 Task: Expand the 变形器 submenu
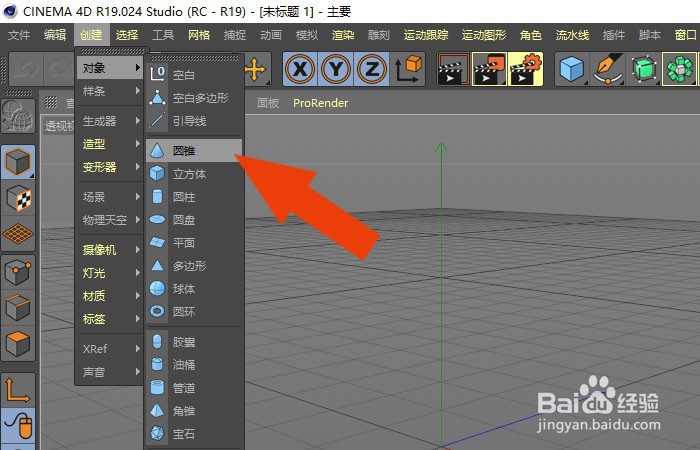coord(110,167)
